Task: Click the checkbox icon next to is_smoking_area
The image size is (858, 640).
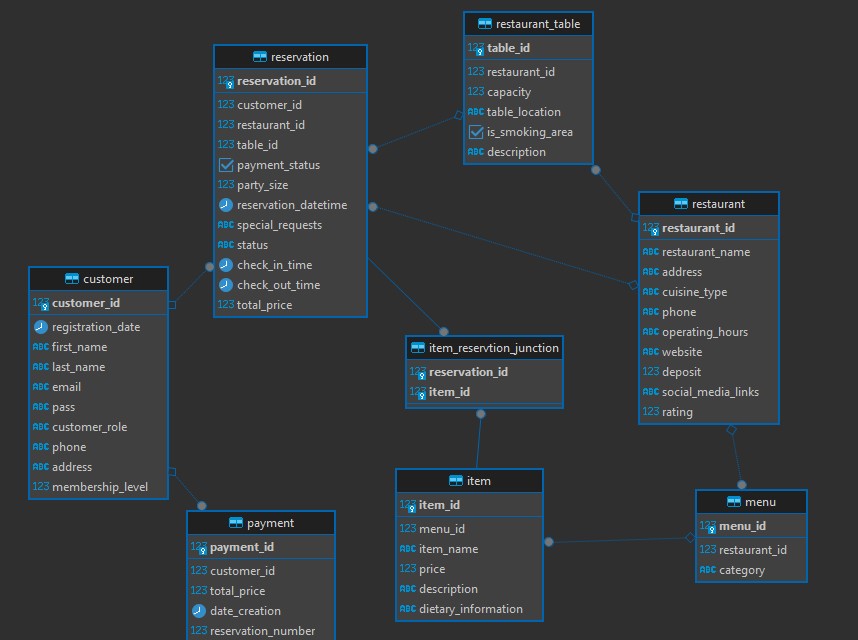Action: pos(476,132)
